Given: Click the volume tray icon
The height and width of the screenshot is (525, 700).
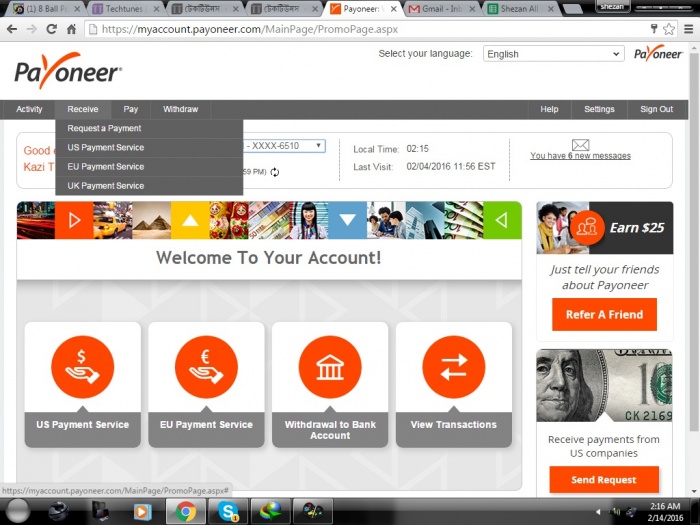Looking at the screenshot, I should (617, 512).
